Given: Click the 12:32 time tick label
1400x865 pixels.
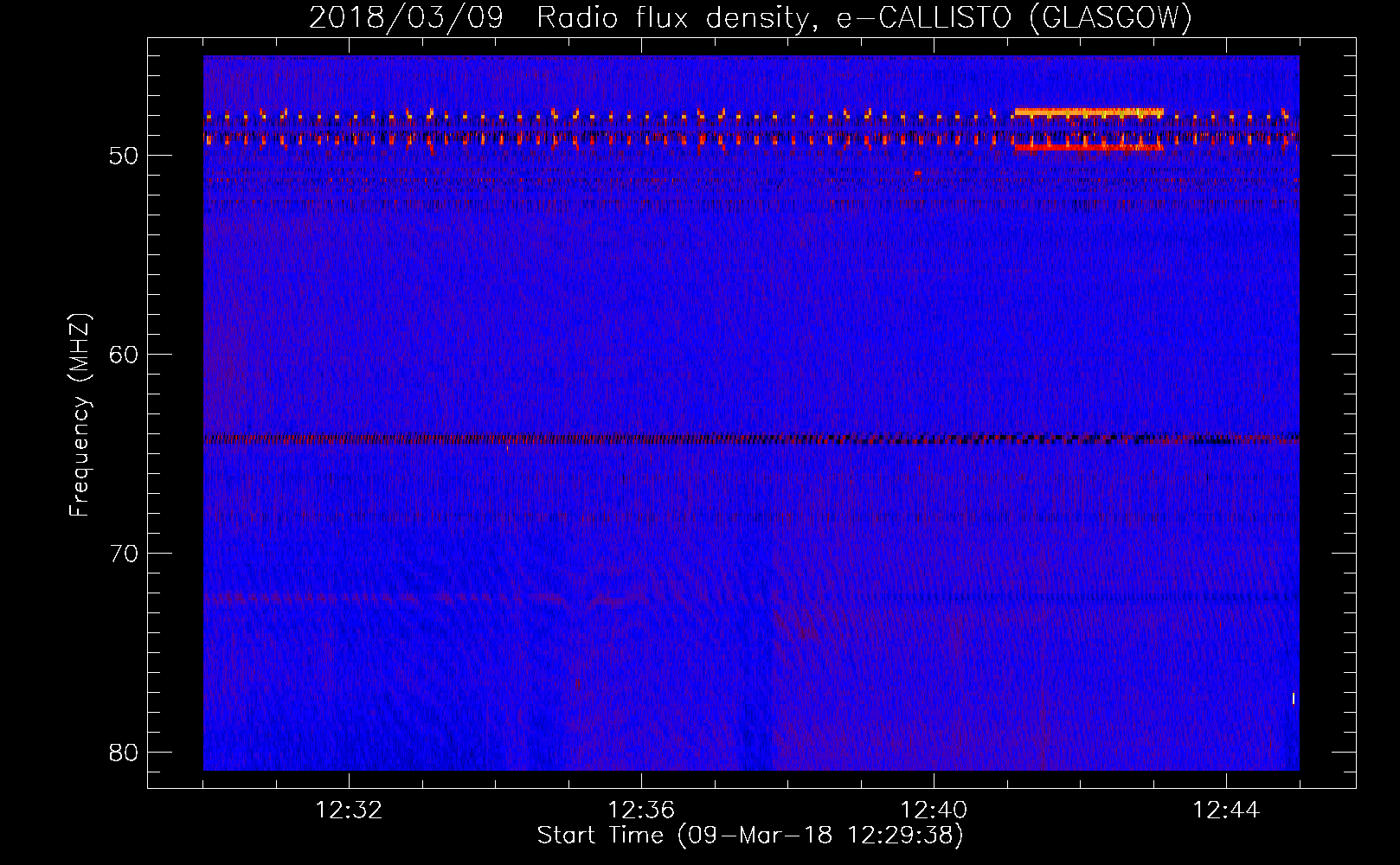Looking at the screenshot, I should click(x=349, y=811).
